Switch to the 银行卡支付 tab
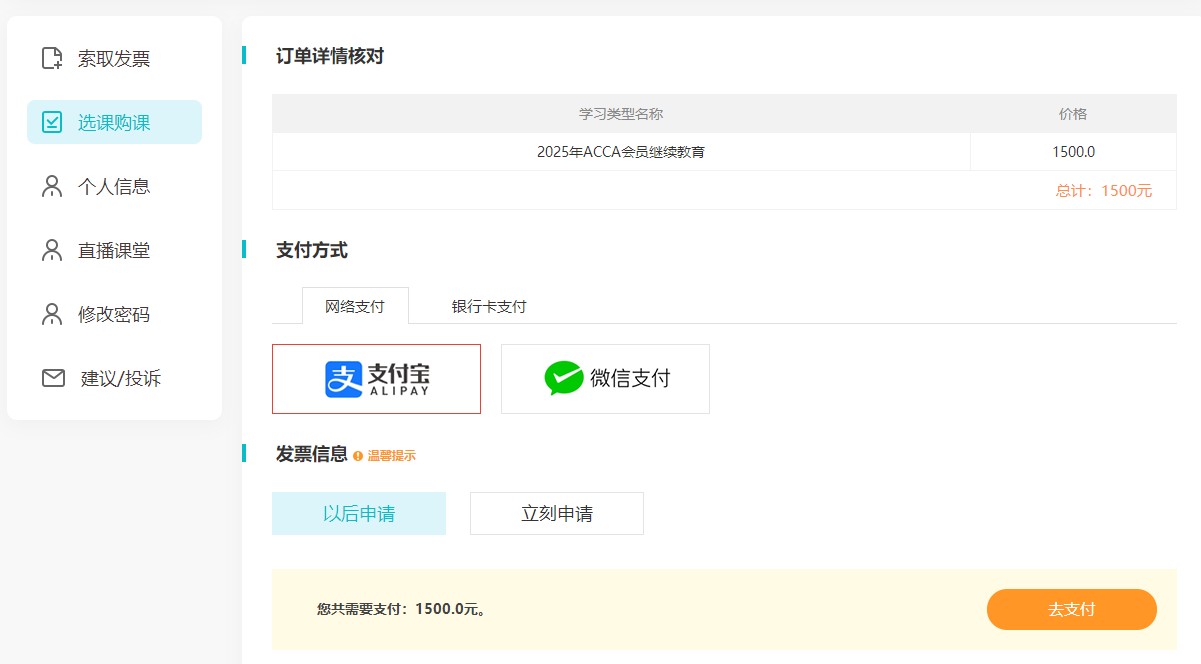 [x=489, y=306]
